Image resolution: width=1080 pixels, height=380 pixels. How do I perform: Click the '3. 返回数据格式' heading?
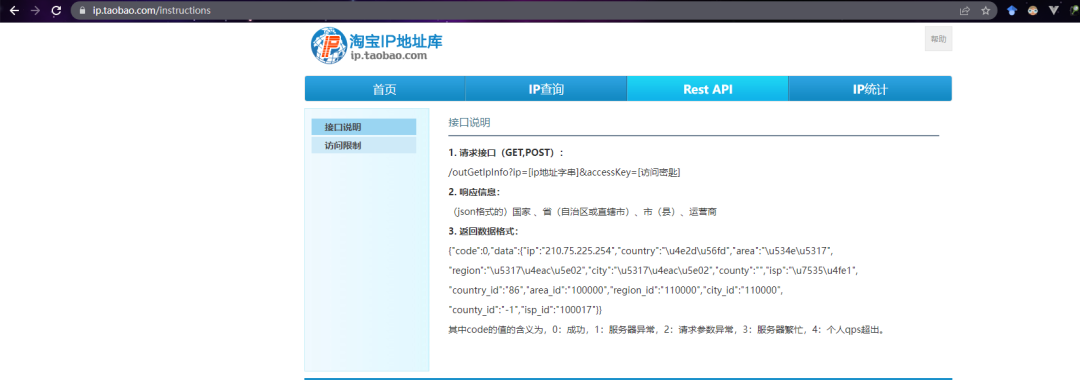[484, 231]
